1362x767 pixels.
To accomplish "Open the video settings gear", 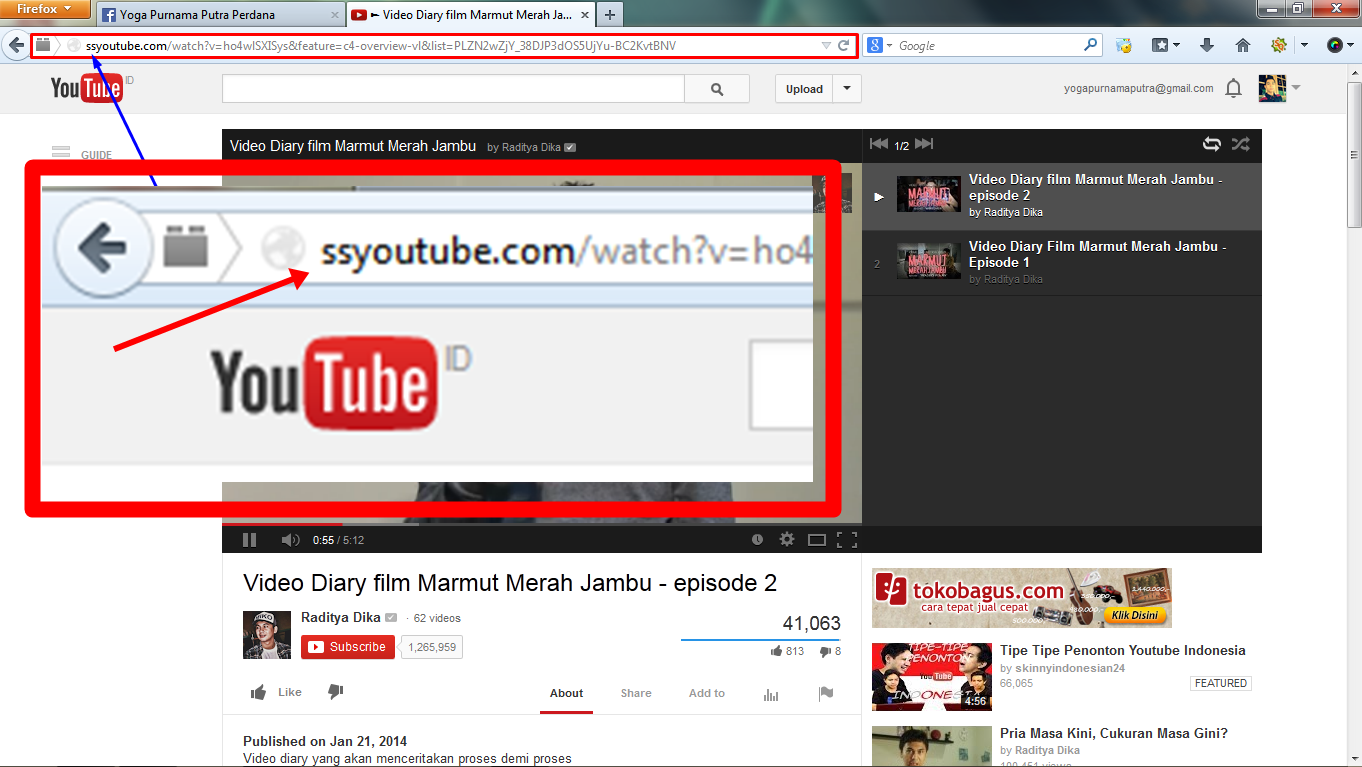I will pos(787,540).
